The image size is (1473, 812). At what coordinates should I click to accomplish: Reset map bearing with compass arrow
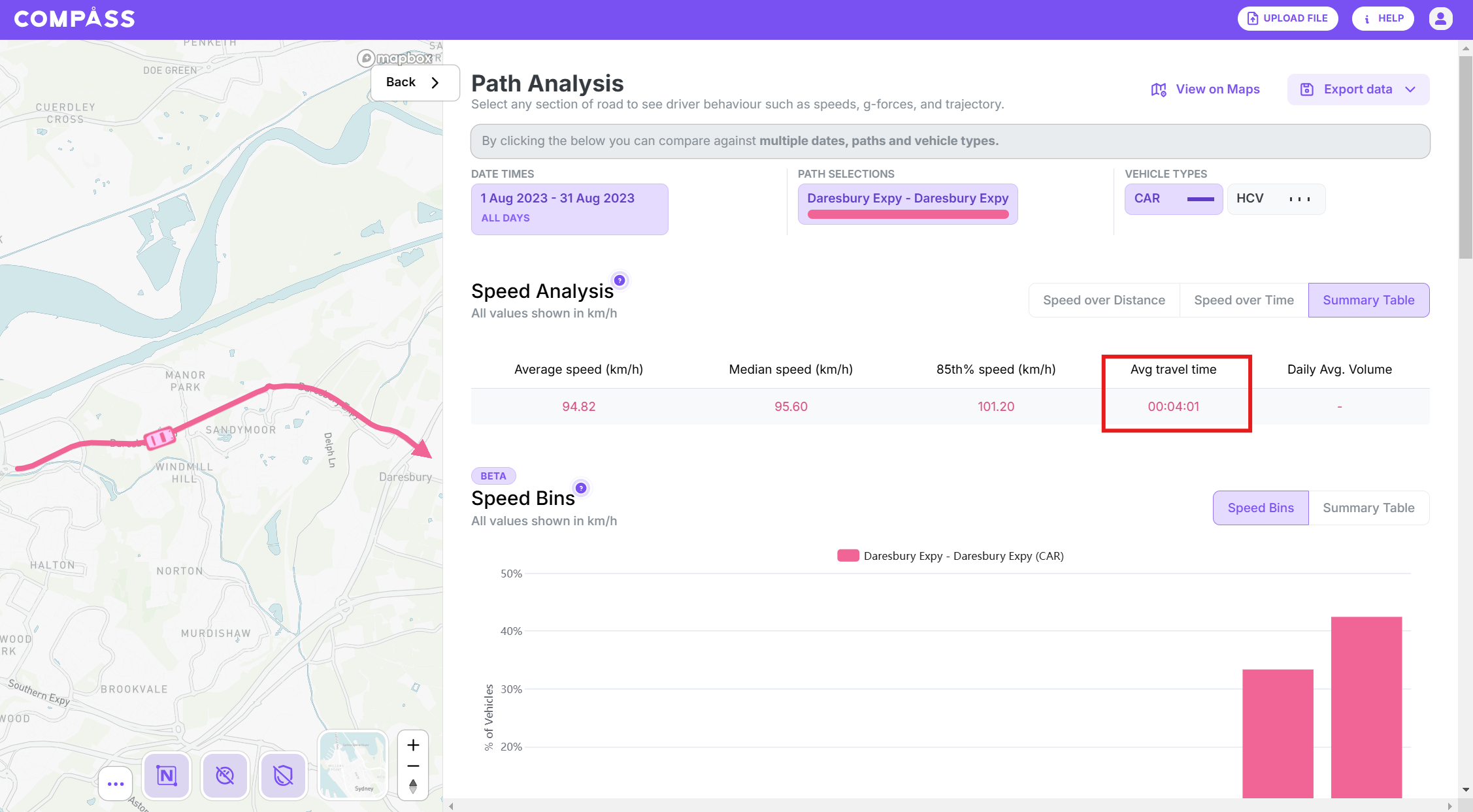[413, 786]
